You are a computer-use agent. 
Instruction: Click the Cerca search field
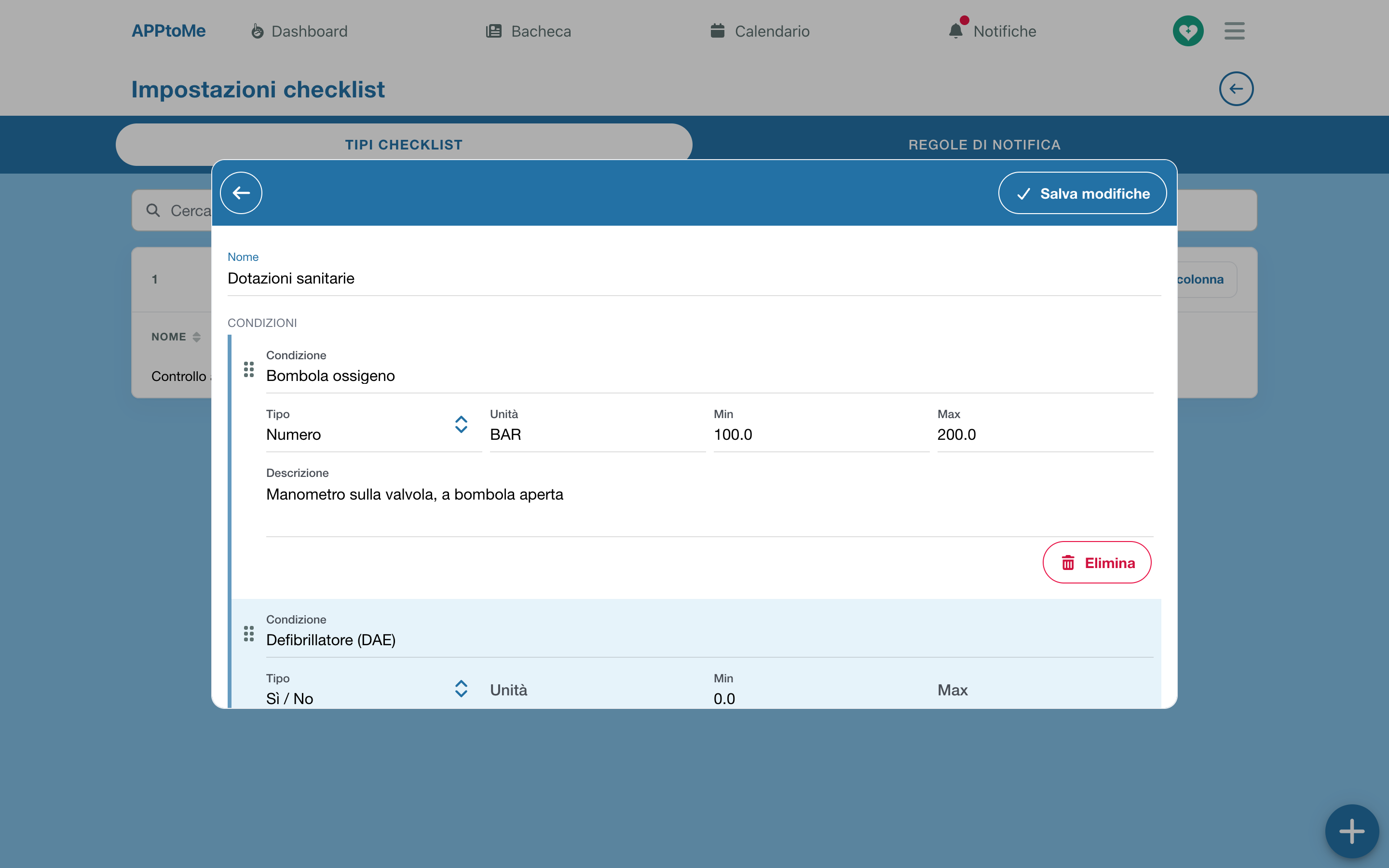tap(172, 211)
